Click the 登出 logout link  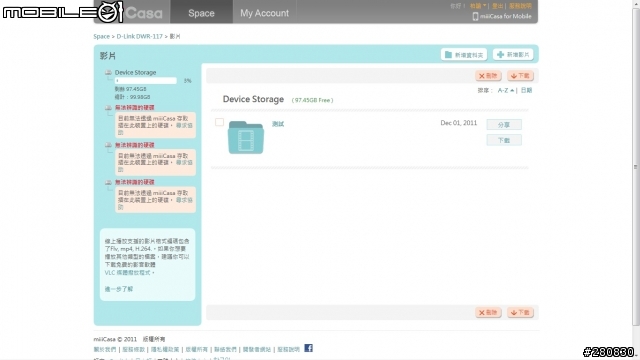click(x=498, y=6)
